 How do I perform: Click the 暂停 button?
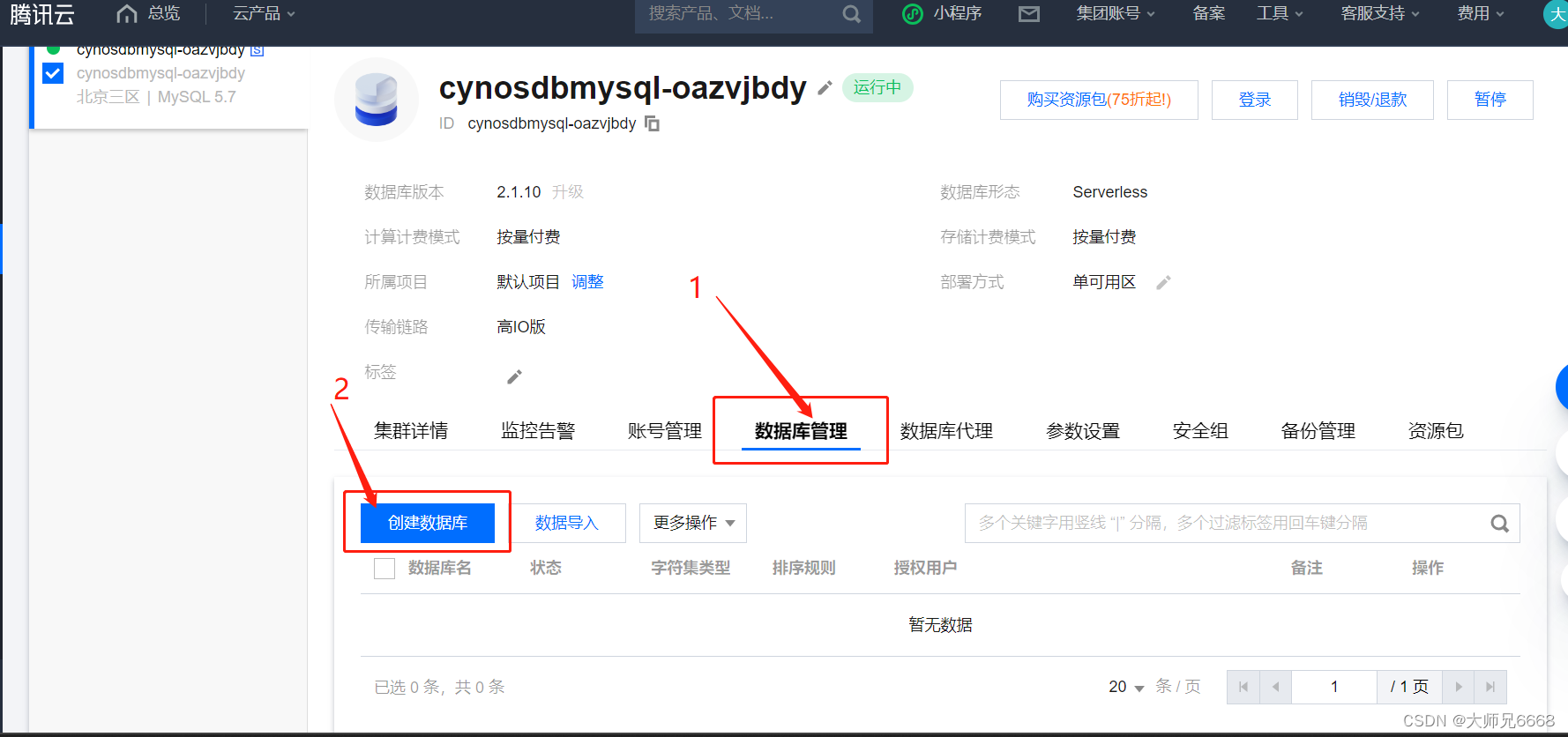point(1490,100)
